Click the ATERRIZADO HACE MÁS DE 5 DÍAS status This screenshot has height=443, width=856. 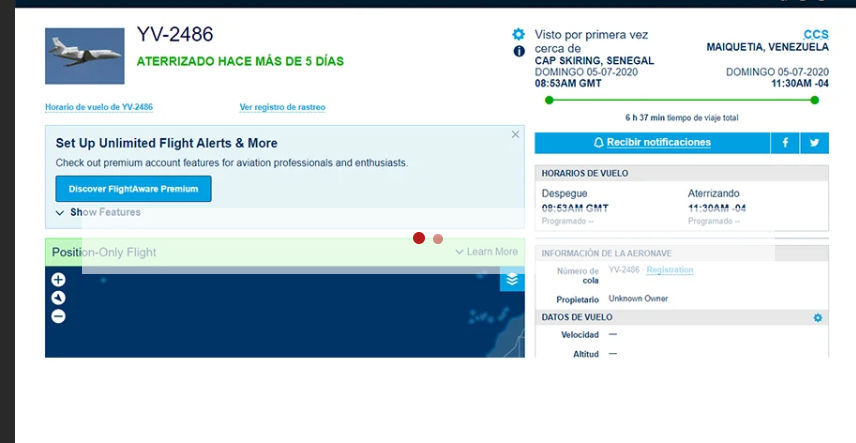[x=240, y=61]
